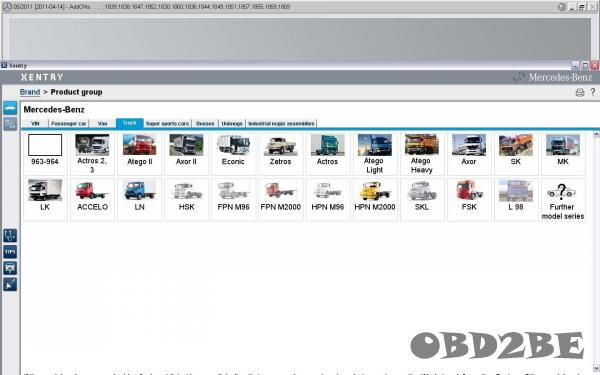Select the LK truck model
This screenshot has width=600, height=375.
coord(45,200)
